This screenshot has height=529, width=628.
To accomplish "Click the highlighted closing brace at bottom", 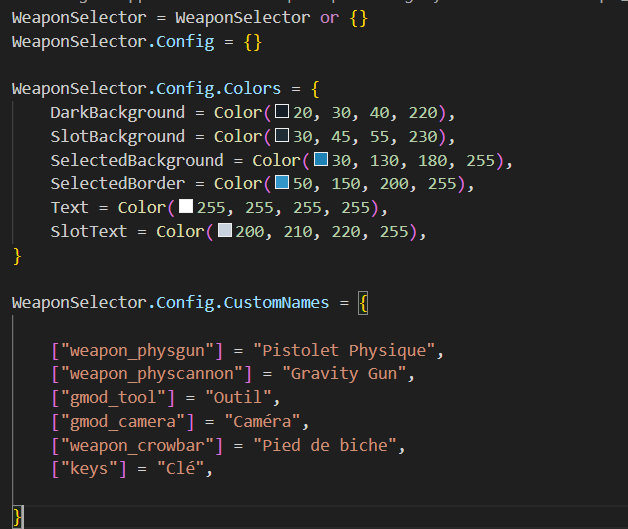I will click(17, 516).
